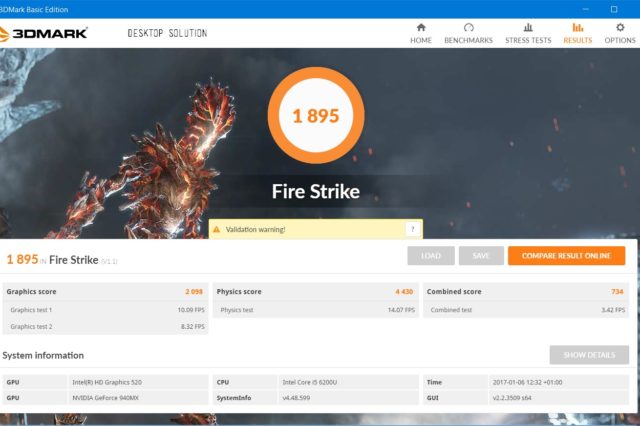The image size is (640, 426).
Task: Click the LOAD button
Action: pyautogui.click(x=431, y=256)
